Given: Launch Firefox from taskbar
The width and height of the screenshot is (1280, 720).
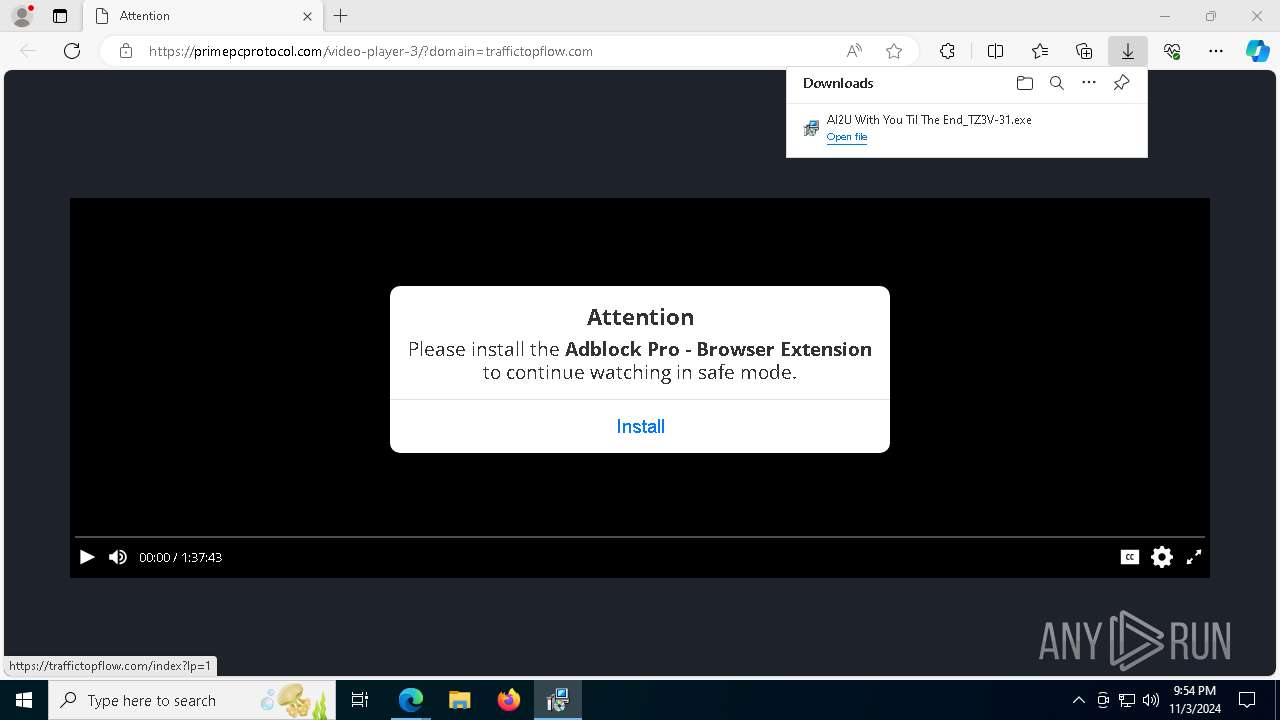Looking at the screenshot, I should point(509,700).
